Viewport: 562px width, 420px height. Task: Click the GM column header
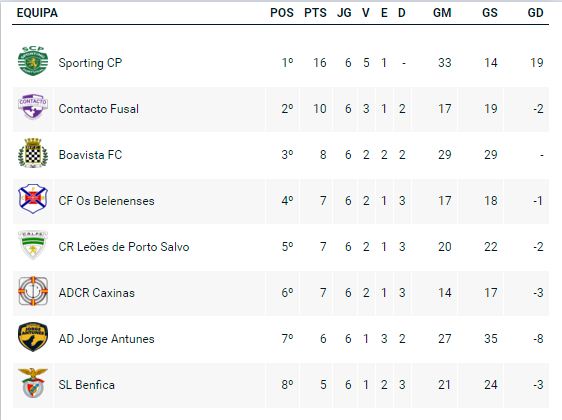point(442,13)
